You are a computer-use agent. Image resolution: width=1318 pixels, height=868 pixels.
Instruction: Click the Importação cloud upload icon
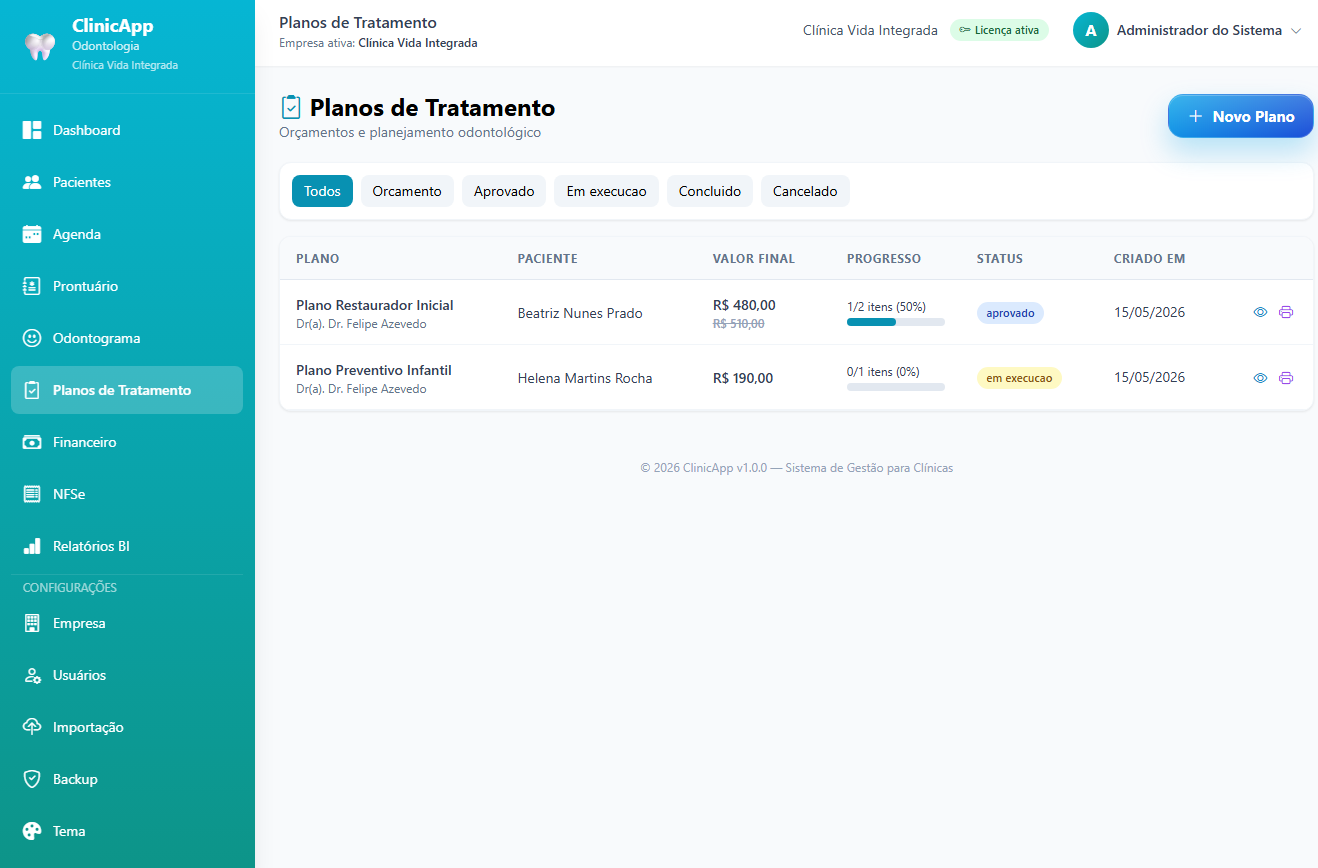pyautogui.click(x=32, y=727)
